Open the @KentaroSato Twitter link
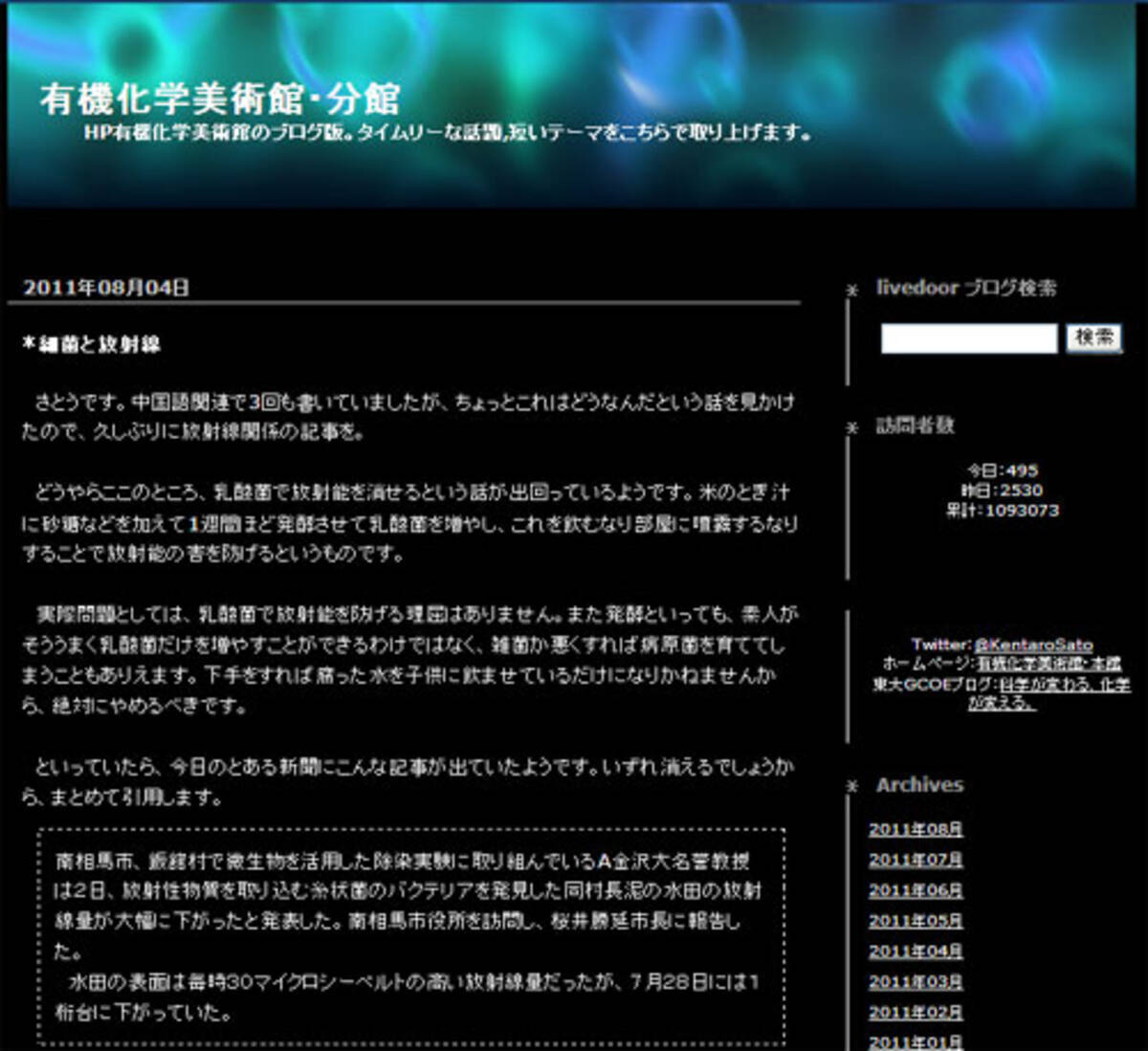This screenshot has height=1051, width=1148. click(1033, 645)
